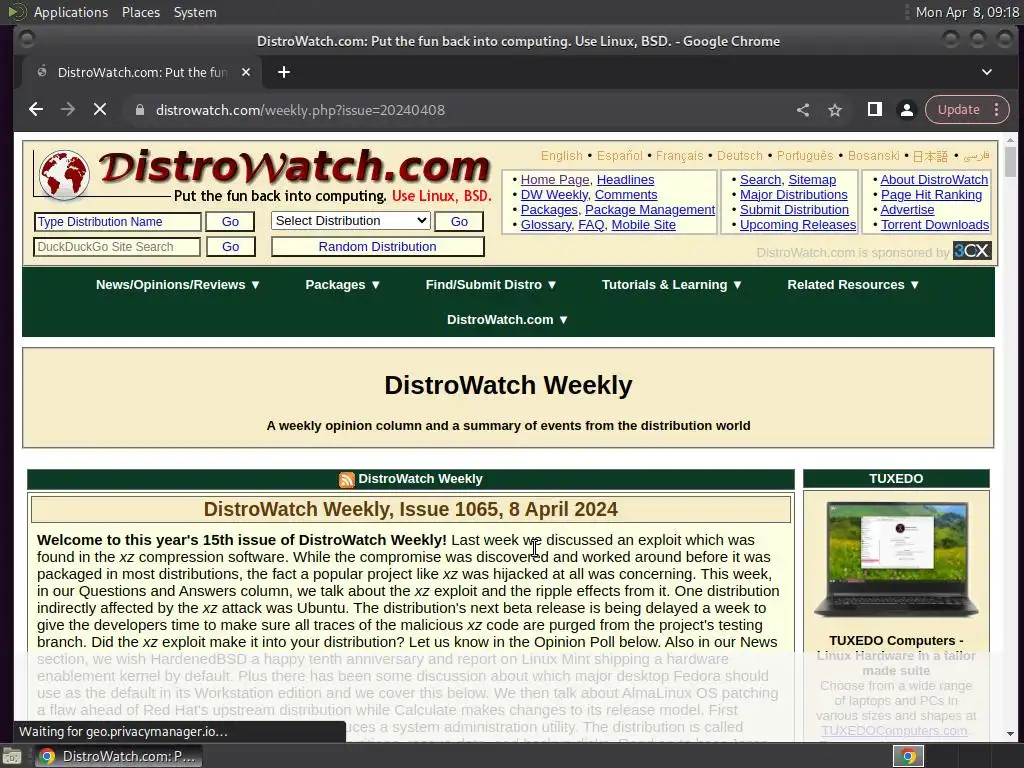The height and width of the screenshot is (768, 1024).
Task: Open a new tab with plus icon
Action: [283, 72]
